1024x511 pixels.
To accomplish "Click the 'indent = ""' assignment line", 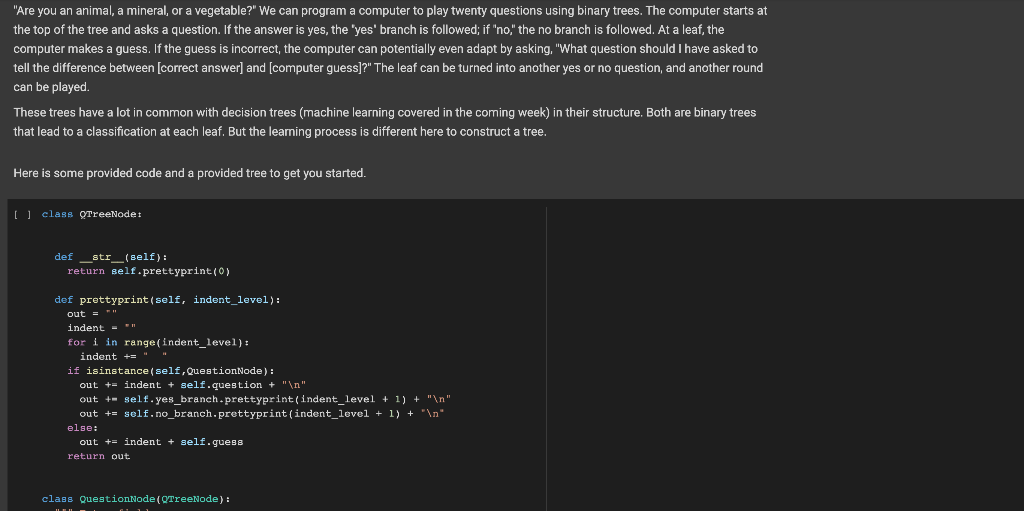I will tap(102, 328).
